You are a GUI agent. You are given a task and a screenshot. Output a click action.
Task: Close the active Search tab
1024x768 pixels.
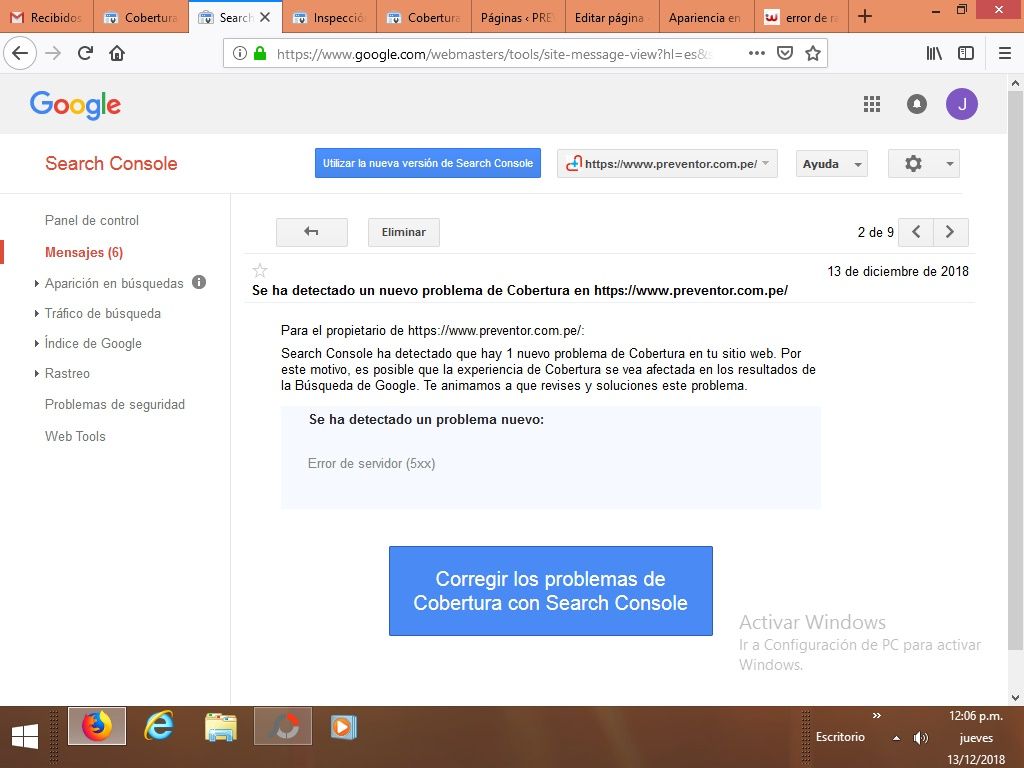(x=265, y=17)
